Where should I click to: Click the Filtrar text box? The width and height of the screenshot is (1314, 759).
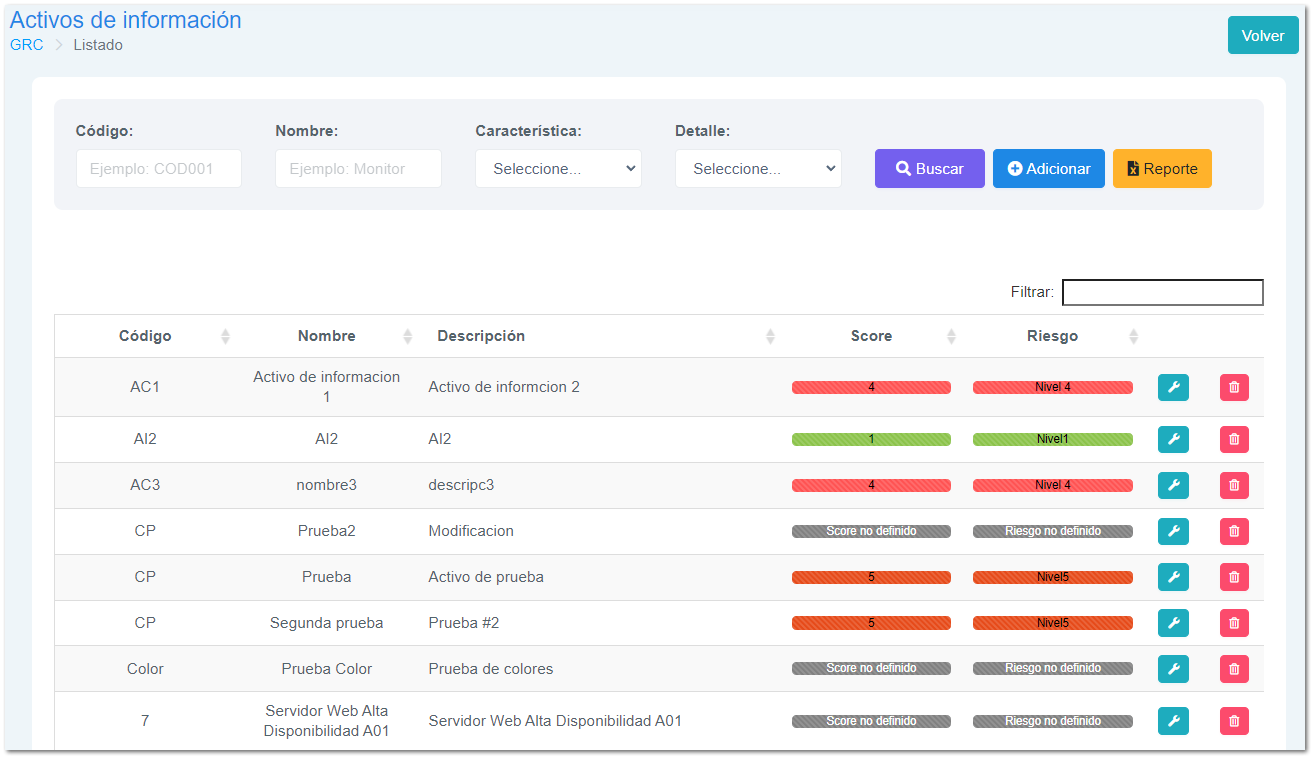tap(1163, 292)
